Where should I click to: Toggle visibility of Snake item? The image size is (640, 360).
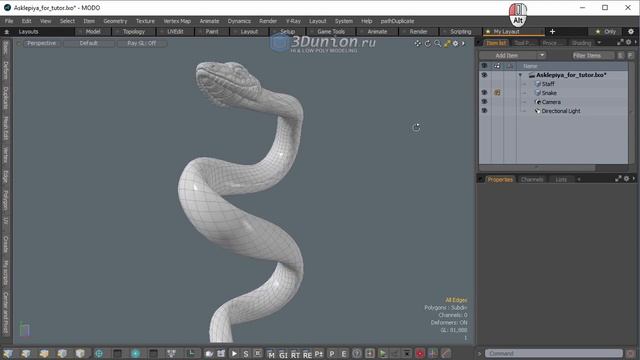click(484, 93)
